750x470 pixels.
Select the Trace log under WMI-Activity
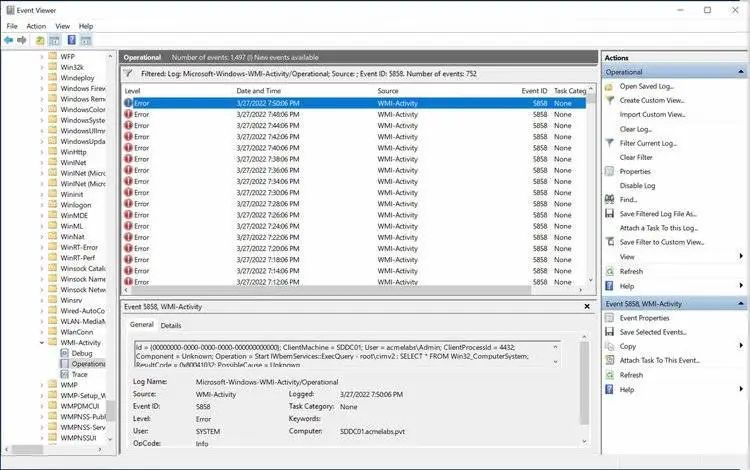point(78,374)
